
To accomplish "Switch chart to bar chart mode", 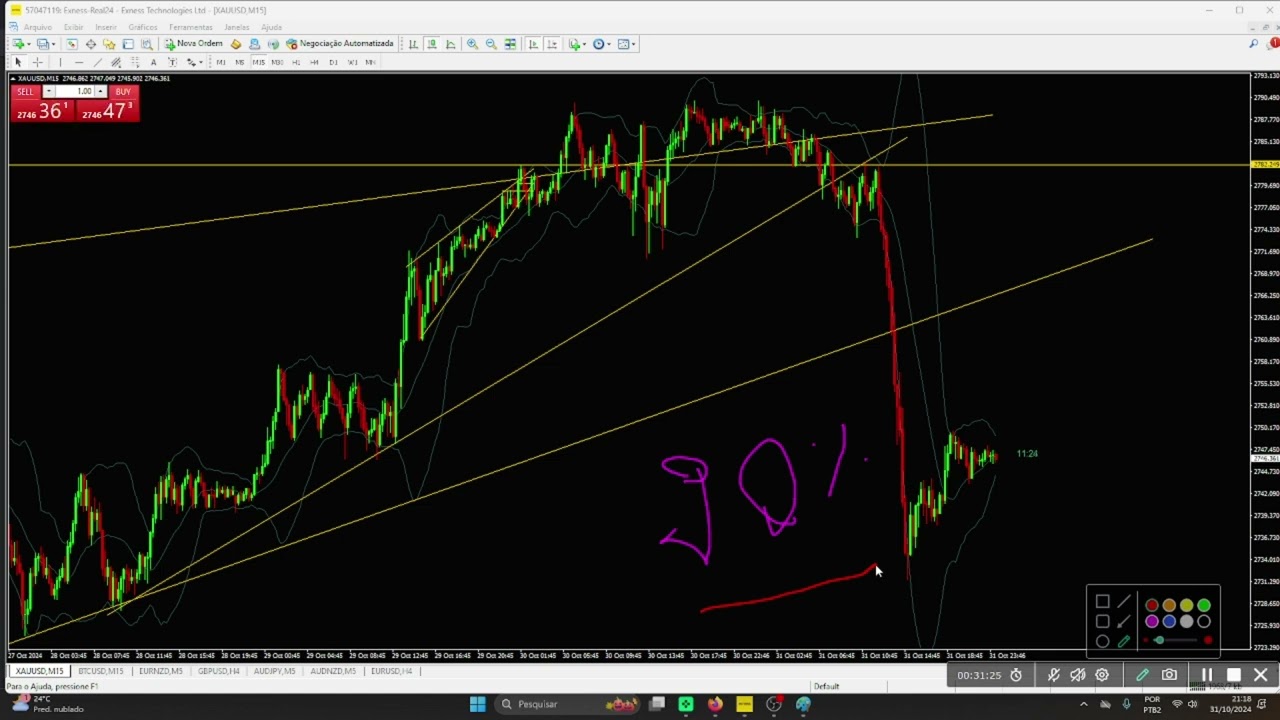I will pyautogui.click(x=413, y=44).
